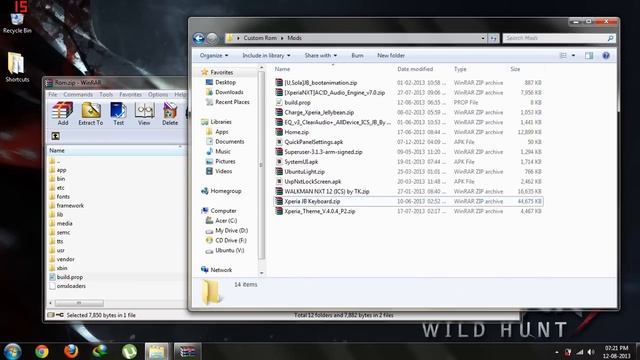Open WinRAR Options menu
Screen dimensions: 640x360
pyautogui.click(x=158, y=94)
